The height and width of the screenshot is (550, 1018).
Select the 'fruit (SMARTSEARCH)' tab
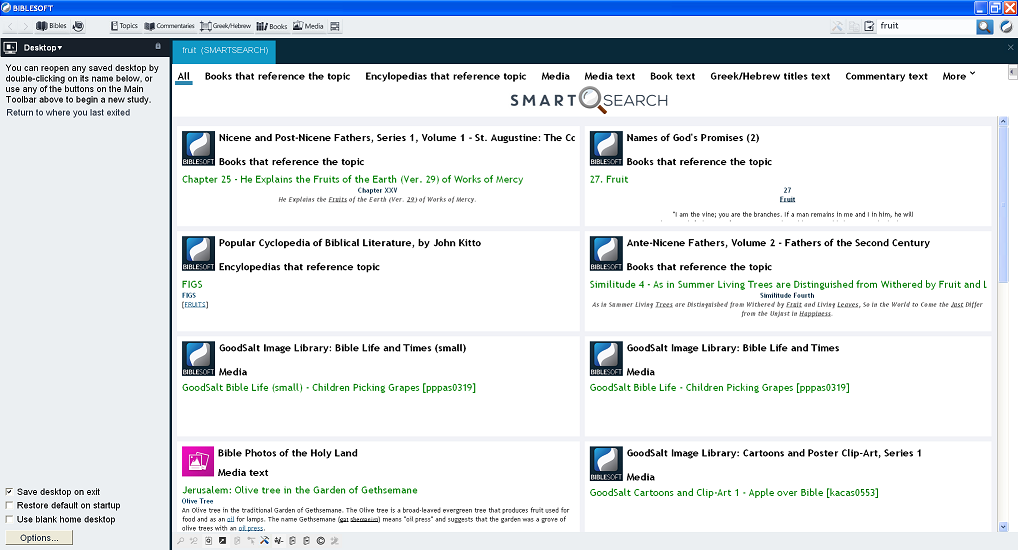(225, 51)
